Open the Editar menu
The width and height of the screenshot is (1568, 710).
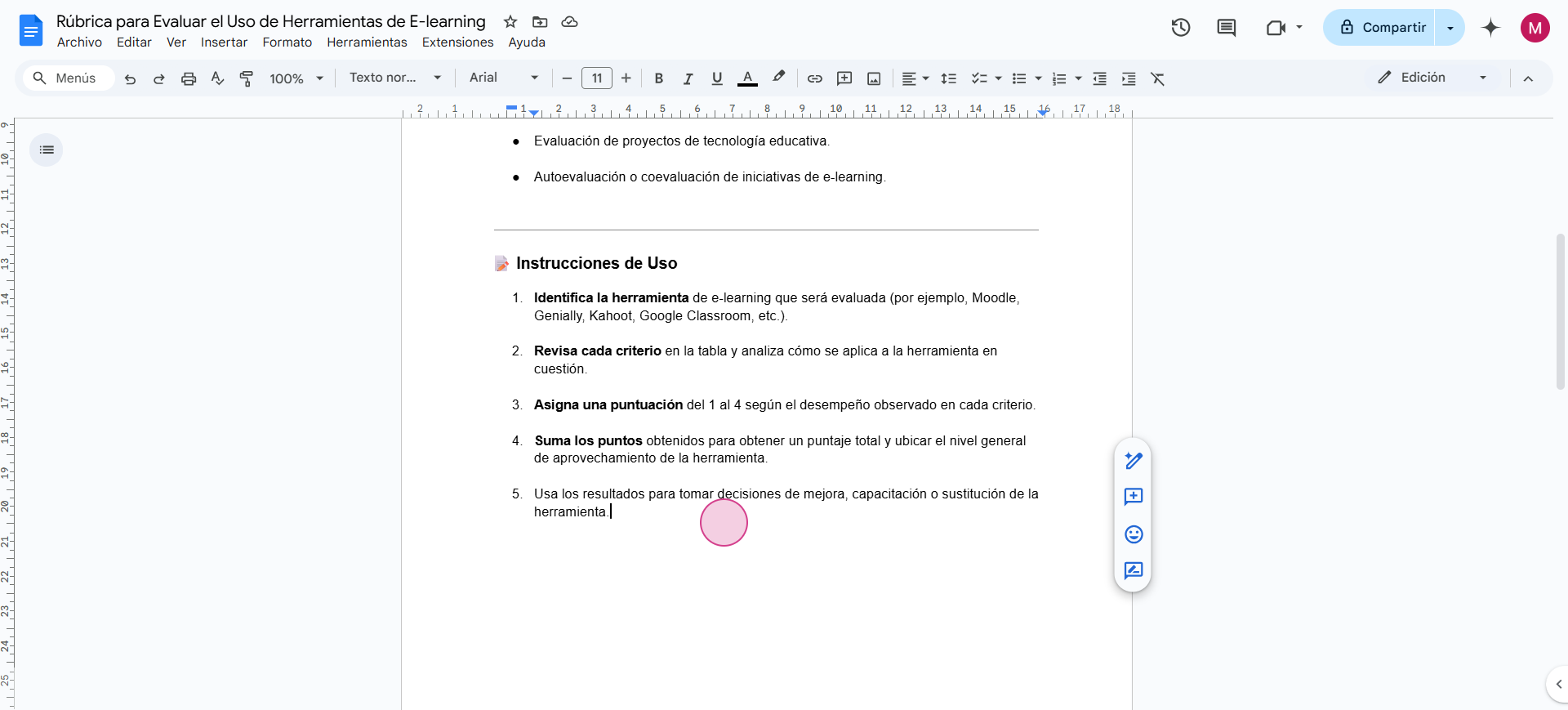click(134, 42)
